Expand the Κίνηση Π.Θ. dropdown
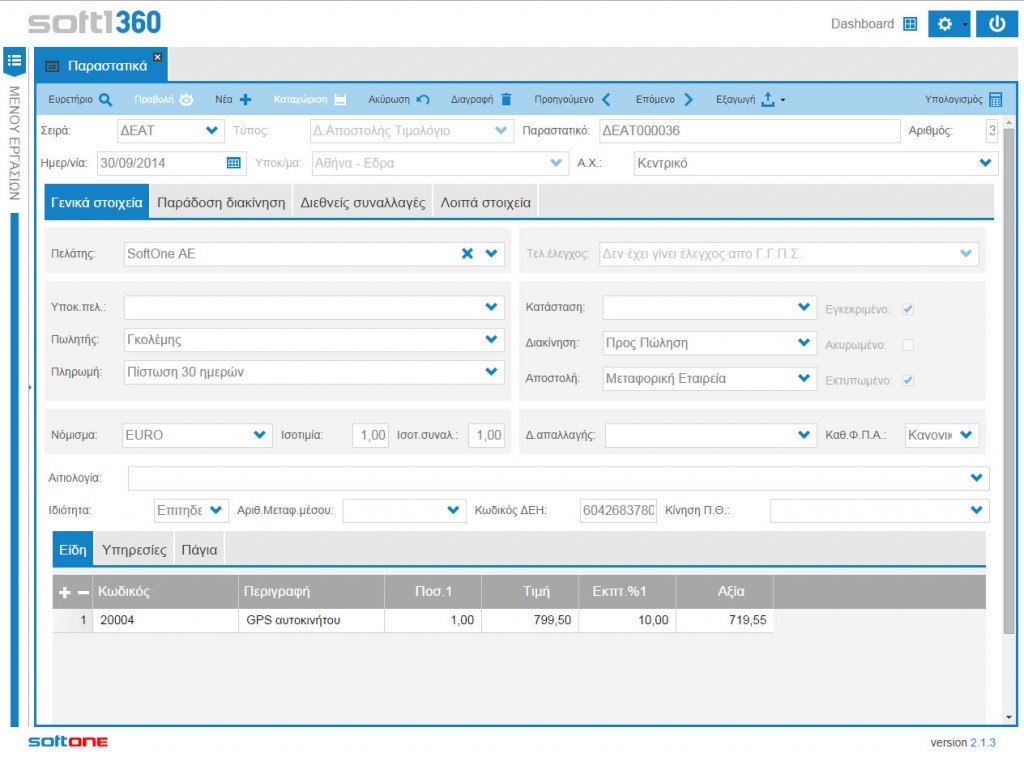 [976, 510]
